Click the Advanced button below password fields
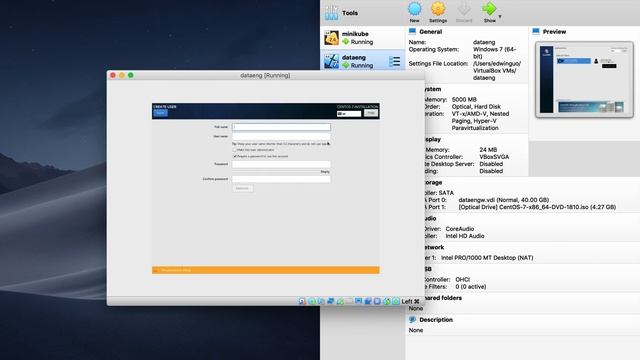Viewport: 640px width, 360px height. tap(242, 188)
